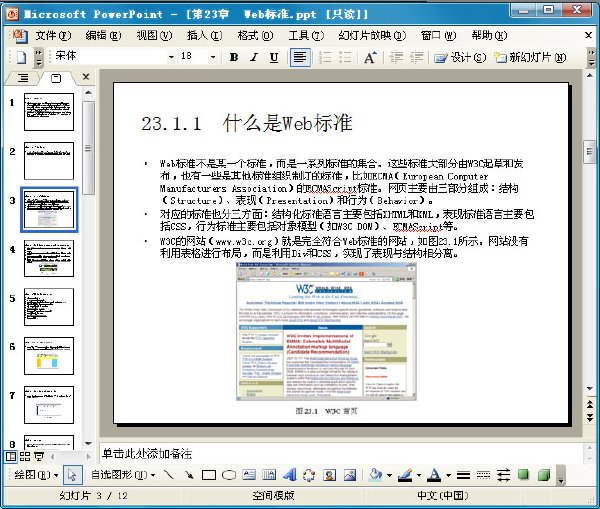
Task: Open the 自选图形 (AutoShapes) dropdown
Action: (123, 475)
